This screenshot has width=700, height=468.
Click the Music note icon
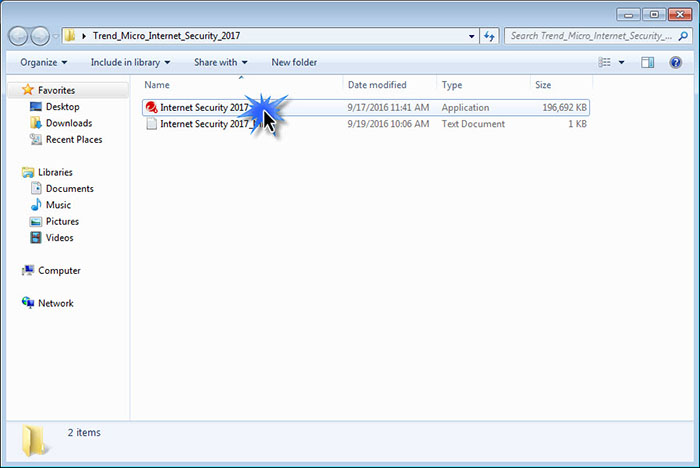coord(36,205)
